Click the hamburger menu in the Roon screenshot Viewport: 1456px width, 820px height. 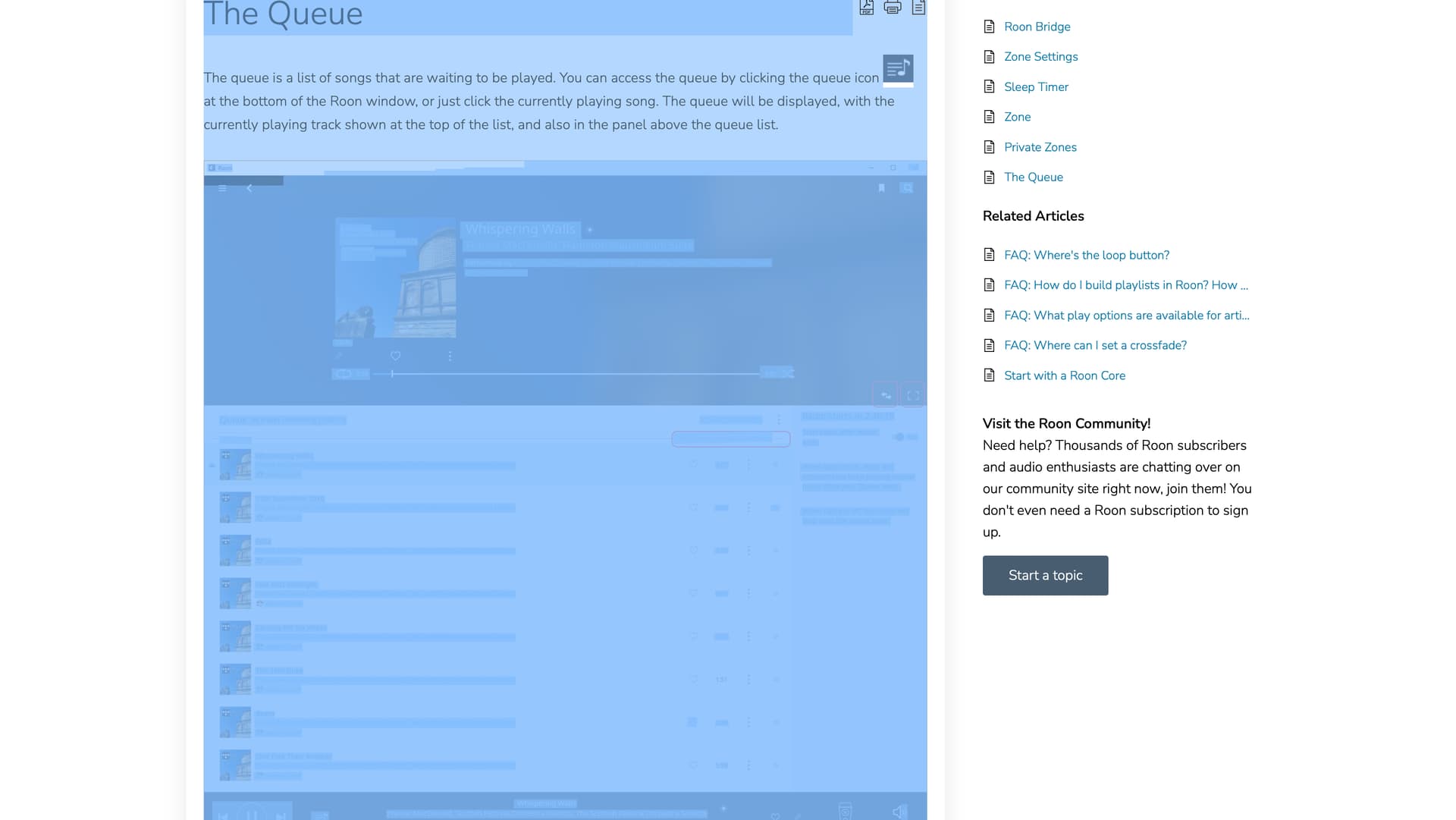(222, 188)
